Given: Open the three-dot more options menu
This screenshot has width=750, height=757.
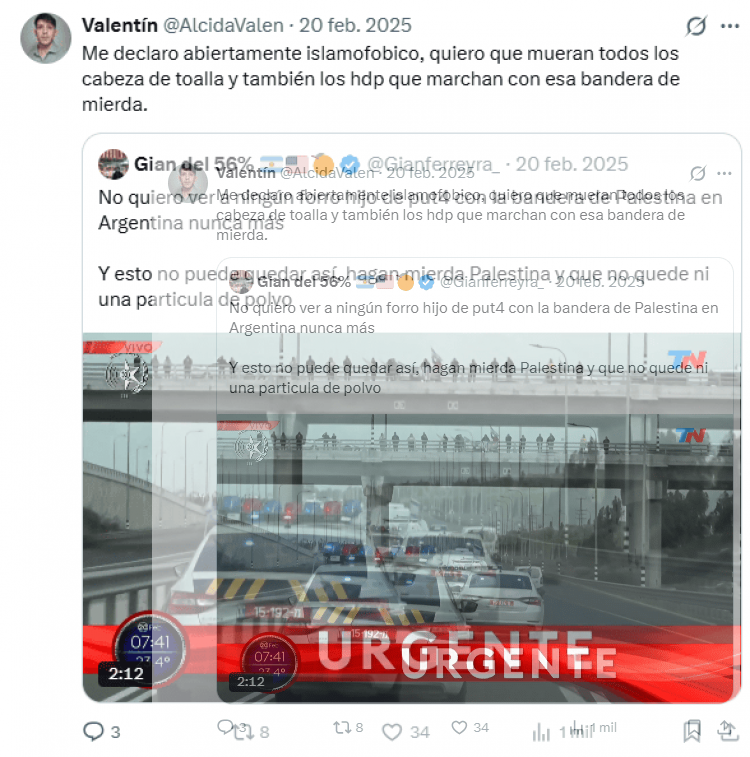Looking at the screenshot, I should click(730, 26).
